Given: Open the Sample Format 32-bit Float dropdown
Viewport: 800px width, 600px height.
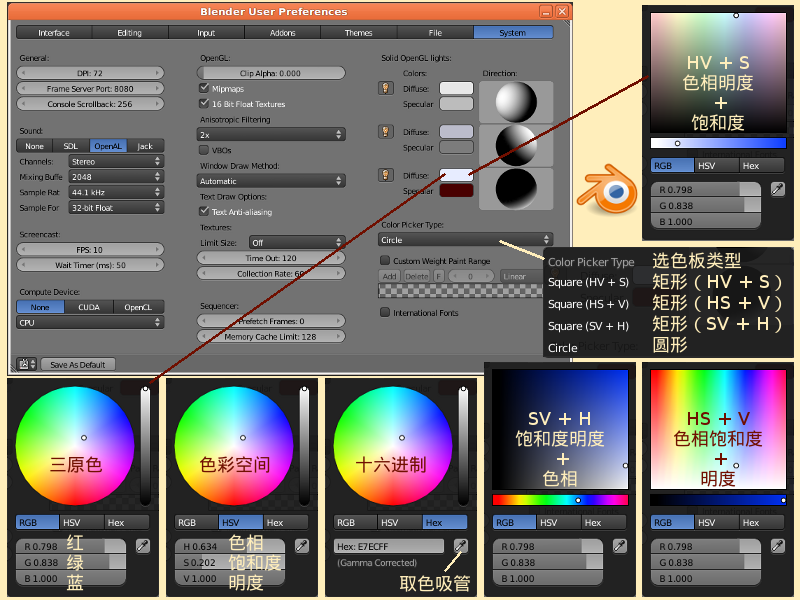Looking at the screenshot, I should click(x=116, y=208).
